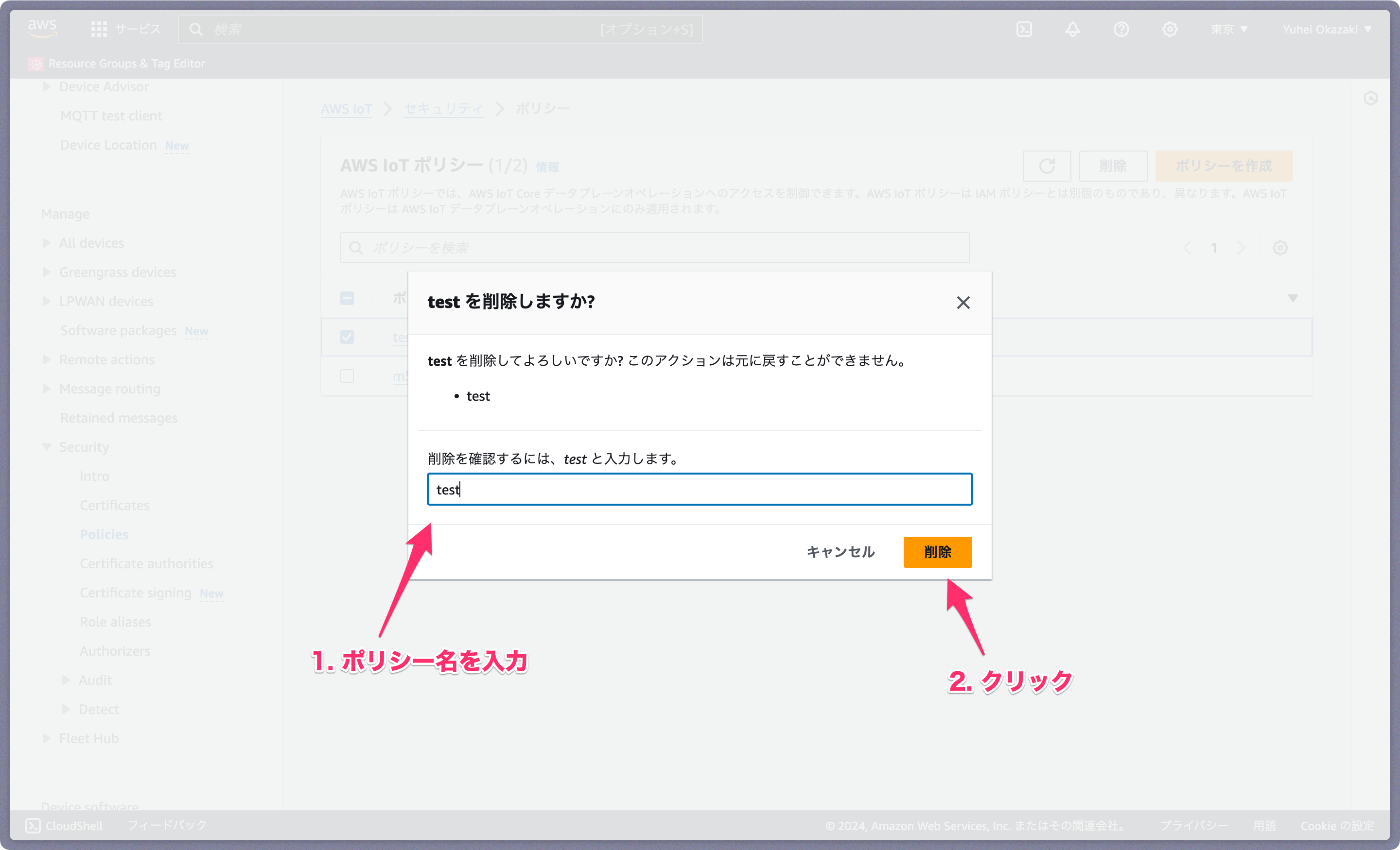The height and width of the screenshot is (850, 1400).
Task: Expand the Device Advisor tree item
Action: [47, 87]
